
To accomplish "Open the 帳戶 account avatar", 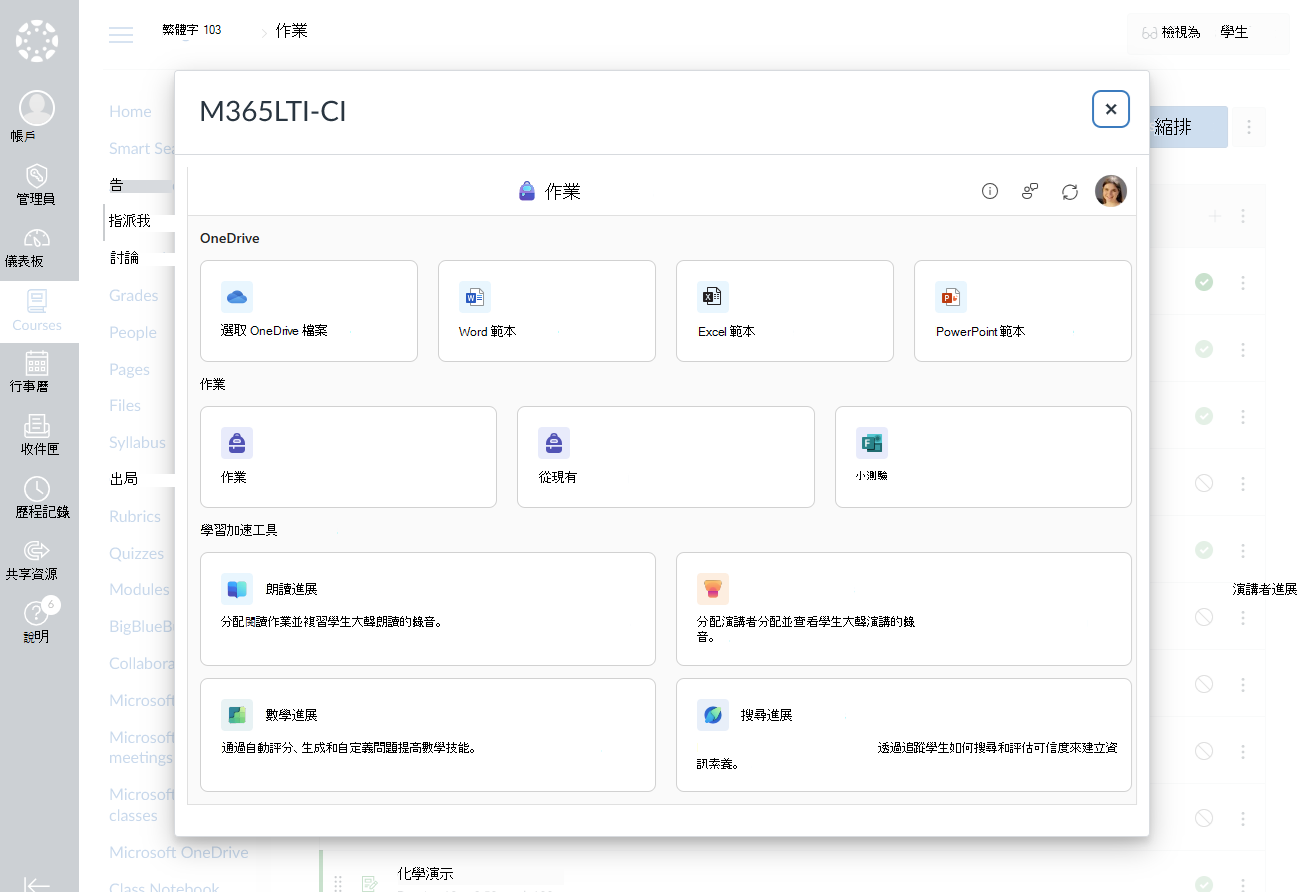I will point(38,107).
